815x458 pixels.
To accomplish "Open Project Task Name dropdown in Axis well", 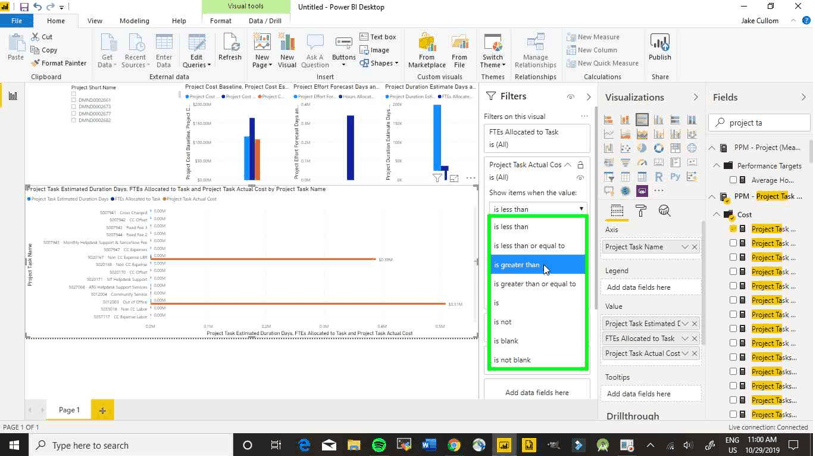I will pos(685,247).
